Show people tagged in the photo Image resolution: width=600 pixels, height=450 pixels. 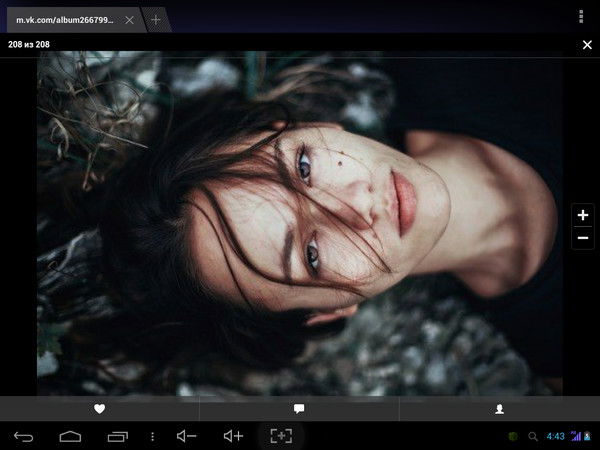499,409
